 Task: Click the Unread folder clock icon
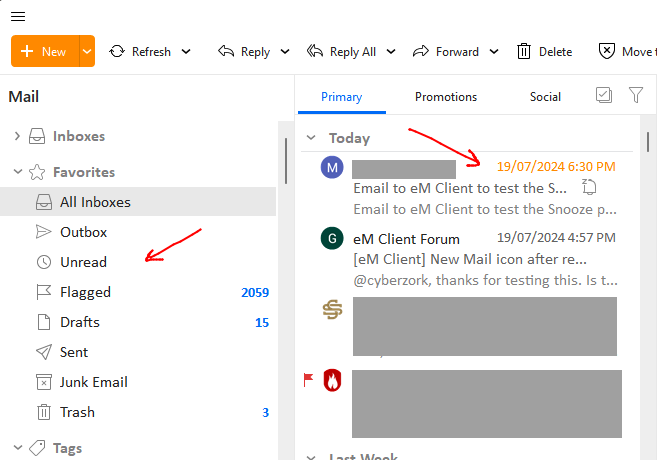pyautogui.click(x=44, y=262)
